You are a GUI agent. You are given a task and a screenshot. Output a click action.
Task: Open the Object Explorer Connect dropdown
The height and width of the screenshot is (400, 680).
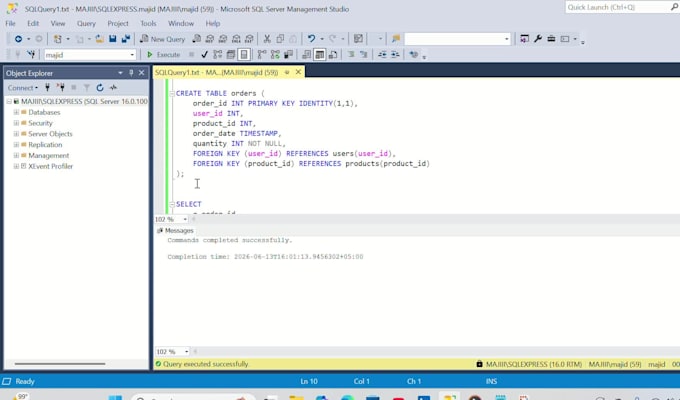[x=23, y=88]
